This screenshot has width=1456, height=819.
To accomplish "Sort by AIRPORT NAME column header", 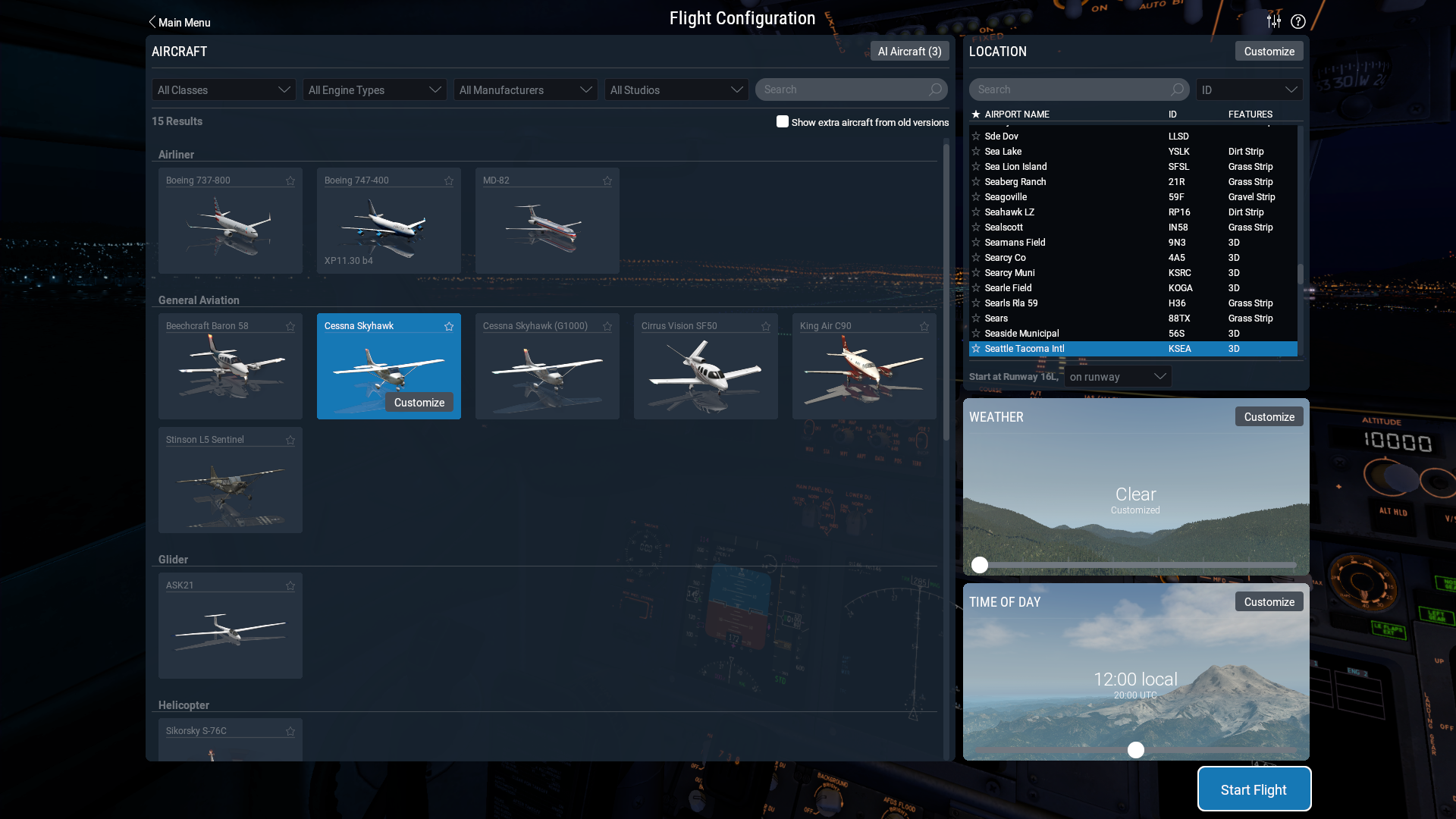I will [1017, 115].
